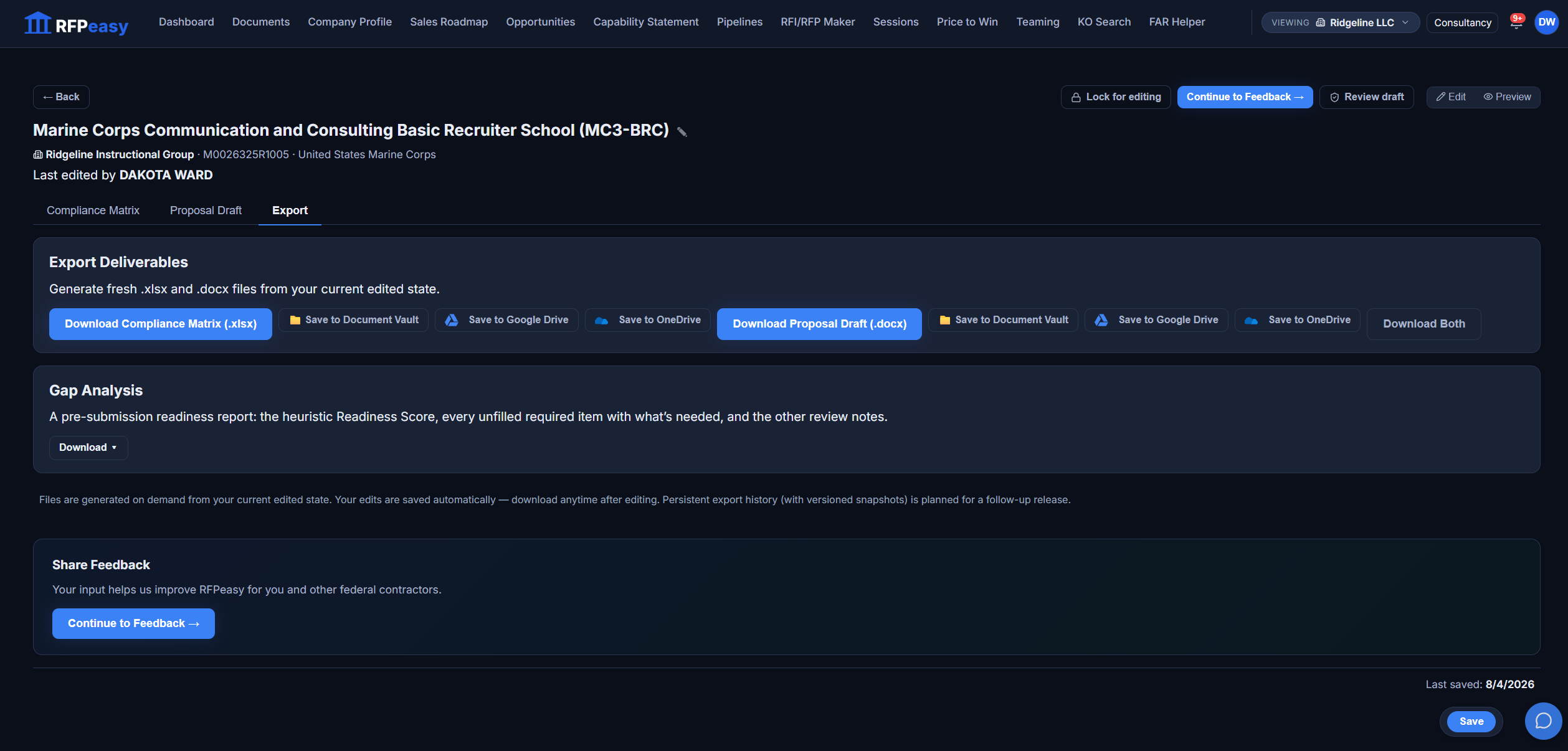Open Sales Roadmap page
This screenshot has height=751, width=1568.
point(449,22)
